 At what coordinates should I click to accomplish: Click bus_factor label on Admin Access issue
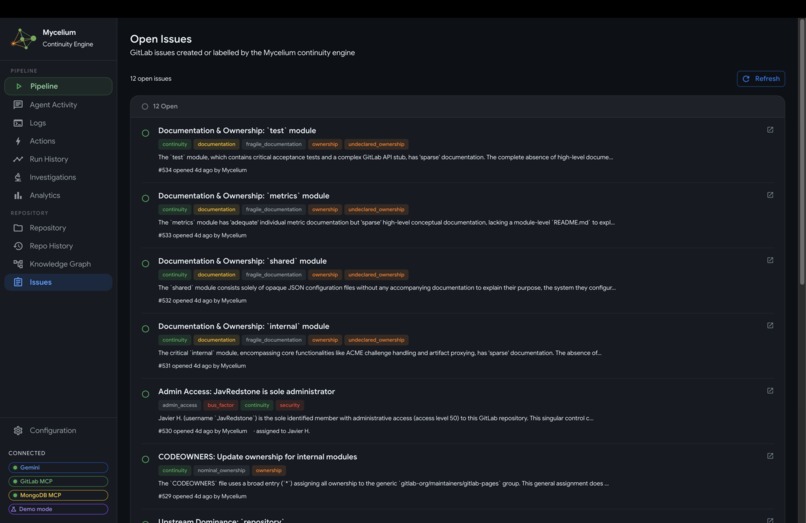[x=221, y=405]
